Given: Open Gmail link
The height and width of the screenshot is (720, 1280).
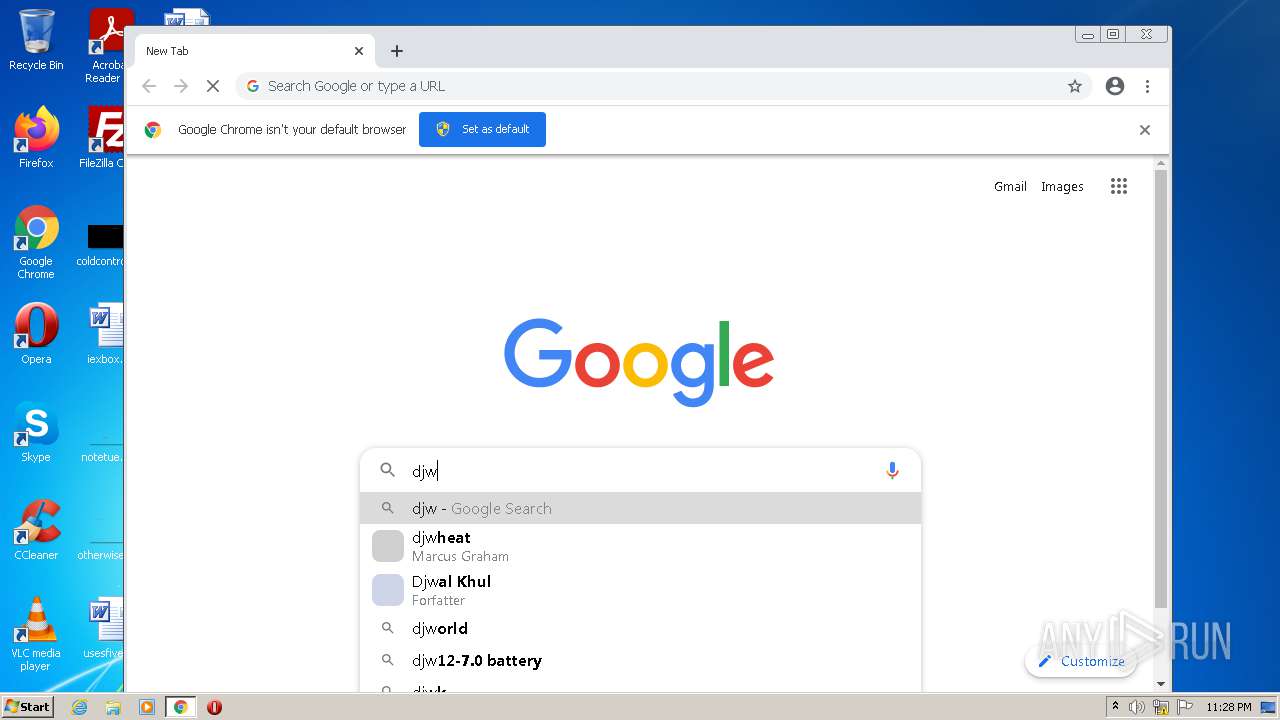Looking at the screenshot, I should pyautogui.click(x=1010, y=187).
